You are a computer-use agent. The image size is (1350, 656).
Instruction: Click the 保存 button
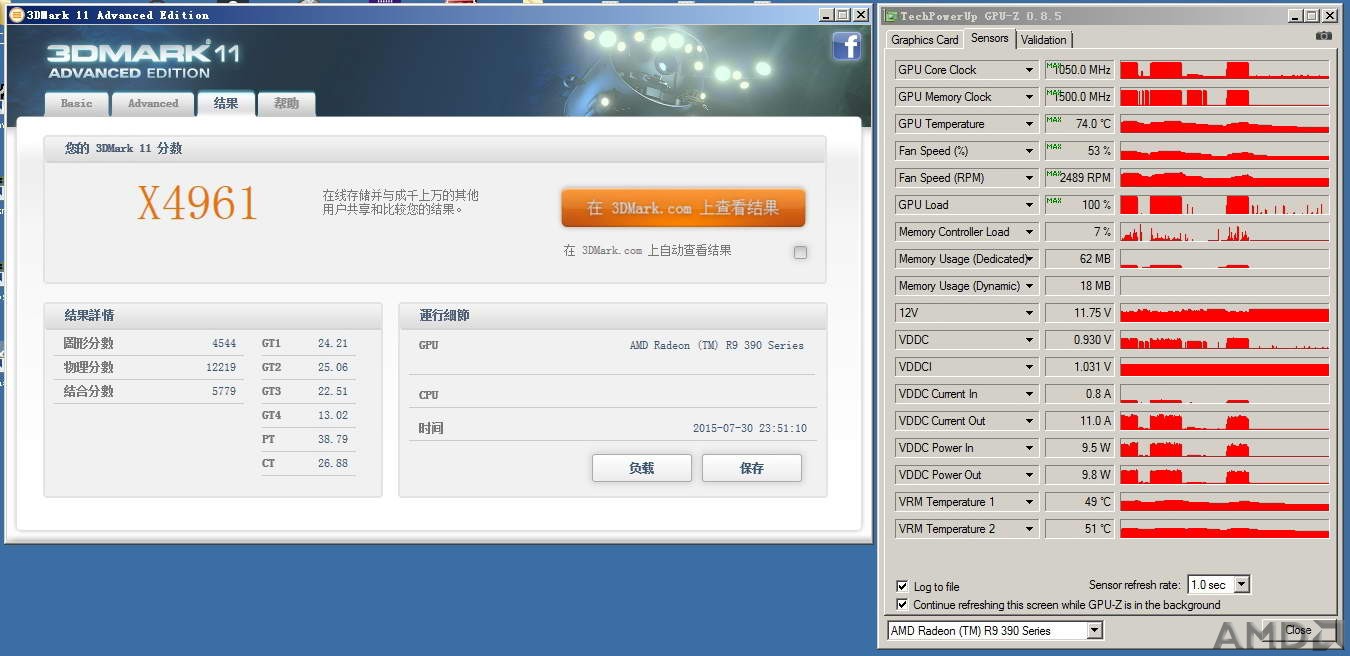click(x=752, y=468)
